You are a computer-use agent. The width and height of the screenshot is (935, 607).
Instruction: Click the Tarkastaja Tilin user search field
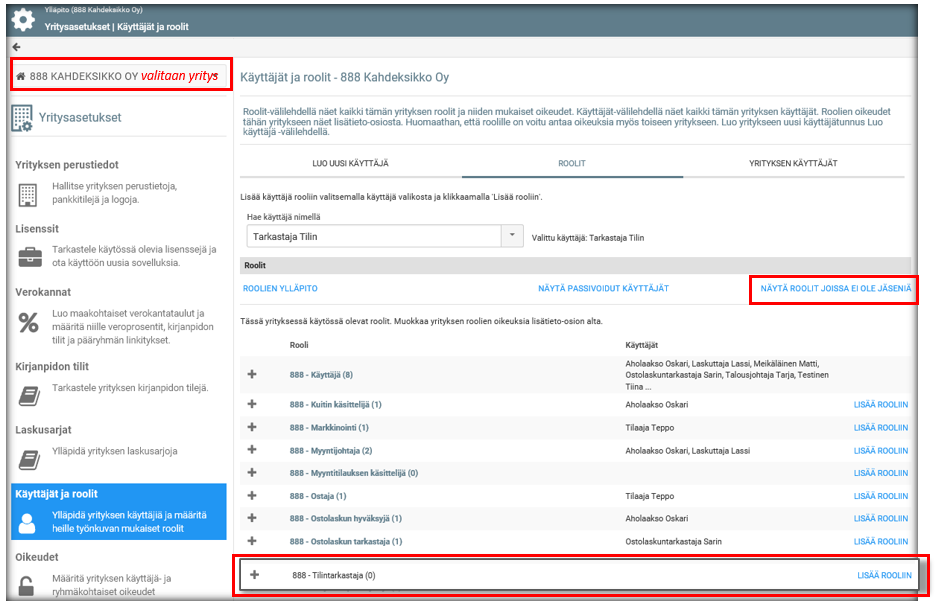click(372, 236)
